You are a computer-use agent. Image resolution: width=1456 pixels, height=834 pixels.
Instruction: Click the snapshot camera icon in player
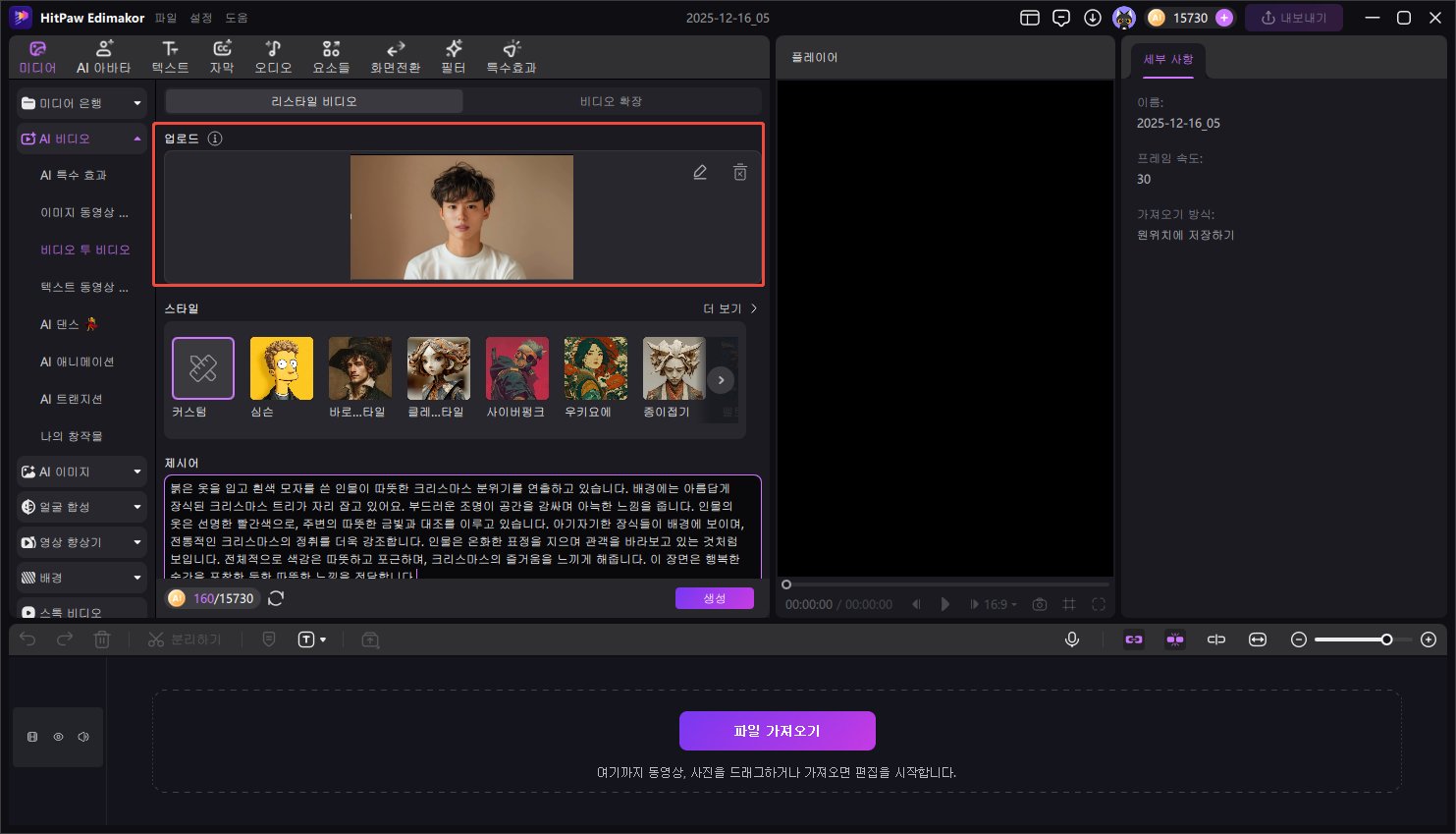1040,604
